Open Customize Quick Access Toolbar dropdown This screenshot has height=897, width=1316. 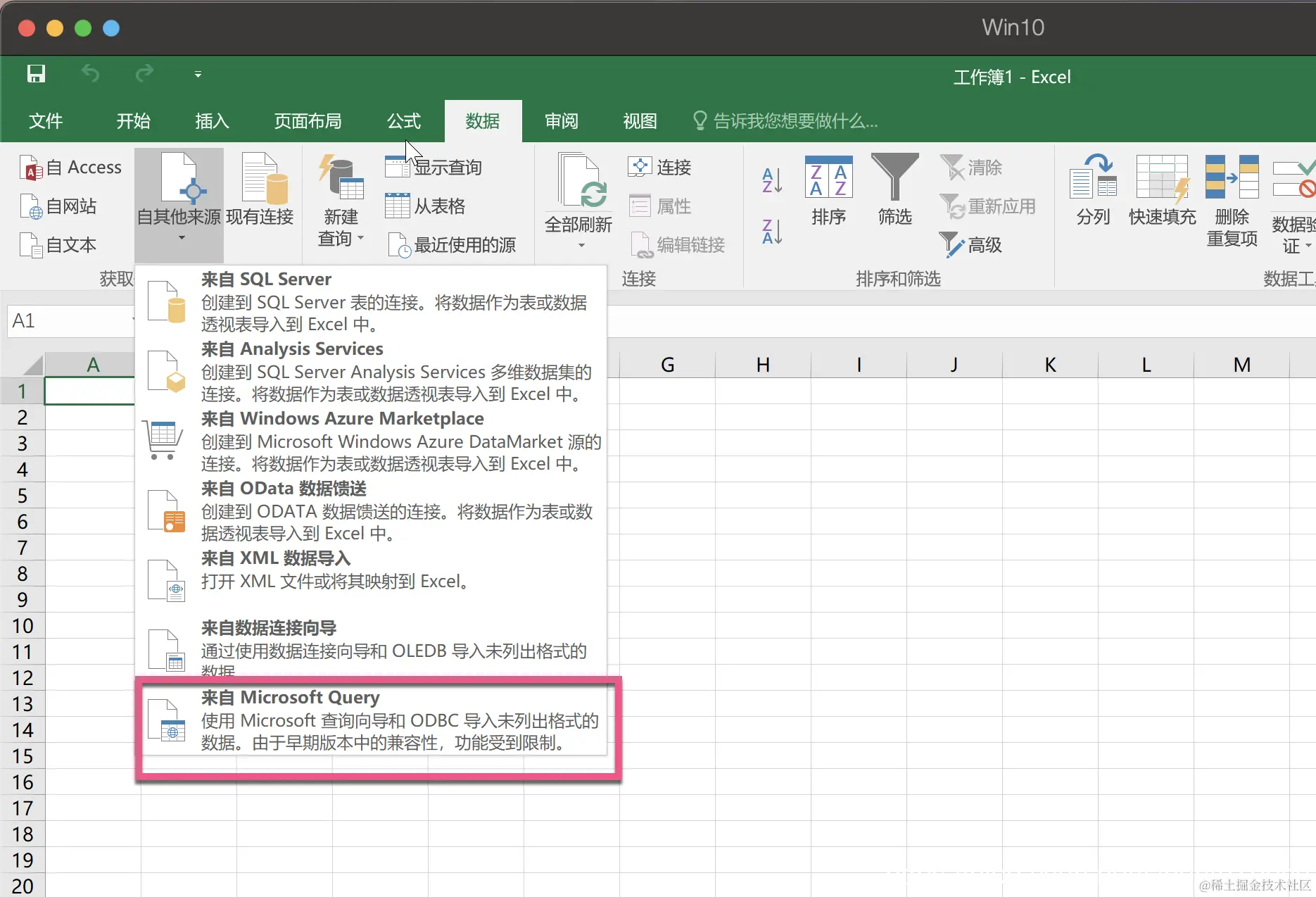[198, 74]
